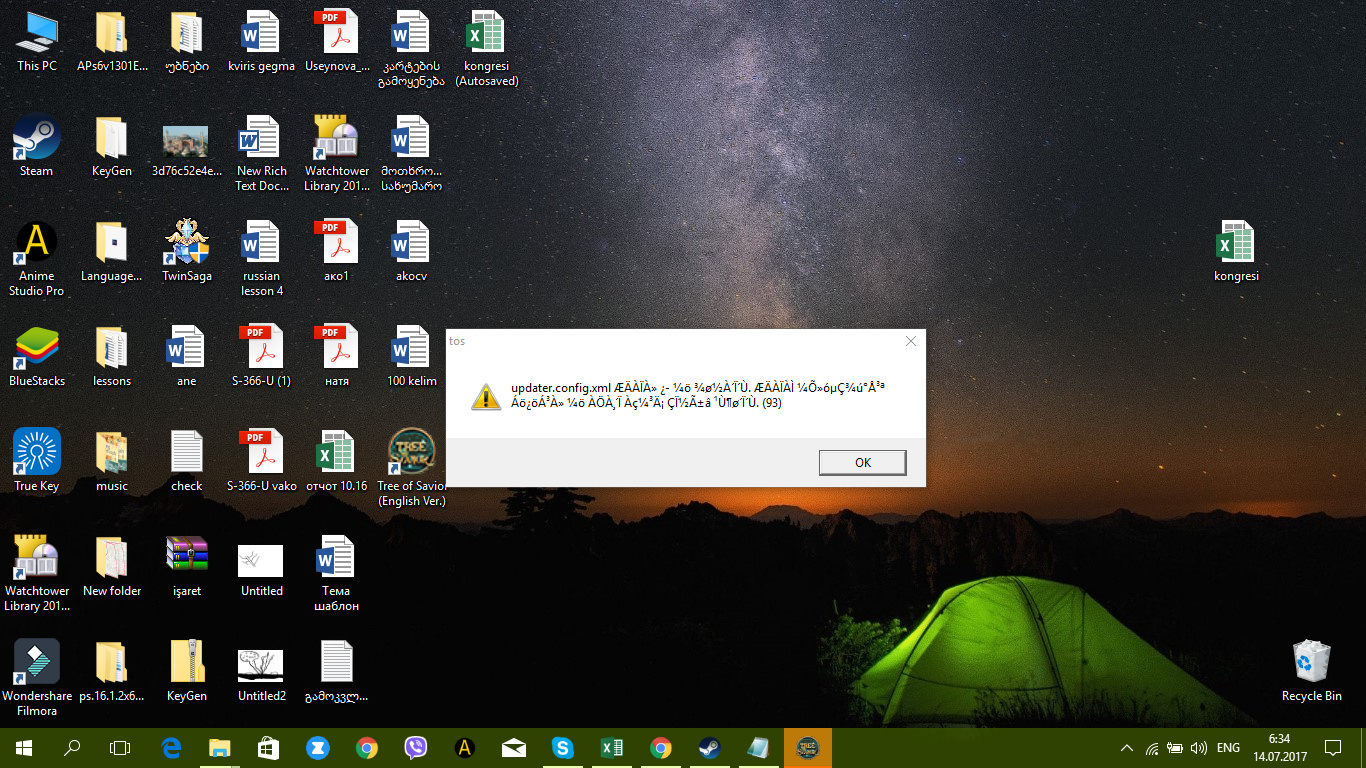Select the Steam desktop shortcut
Screen dimensions: 1366x768
click(37, 140)
